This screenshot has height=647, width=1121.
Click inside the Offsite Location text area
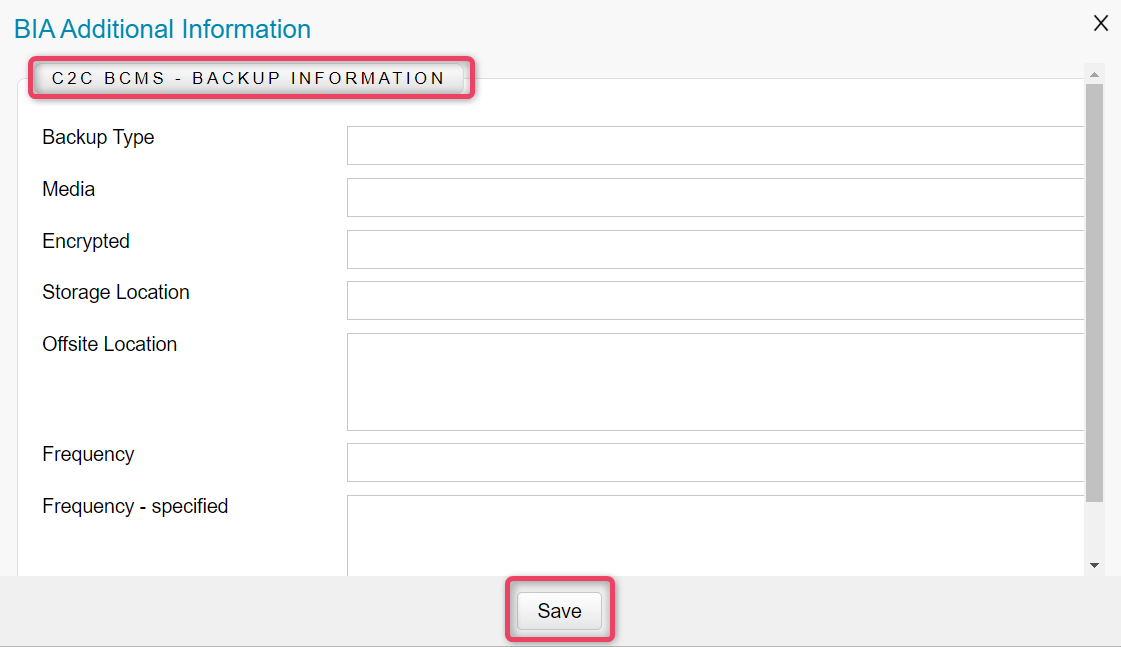pos(714,381)
